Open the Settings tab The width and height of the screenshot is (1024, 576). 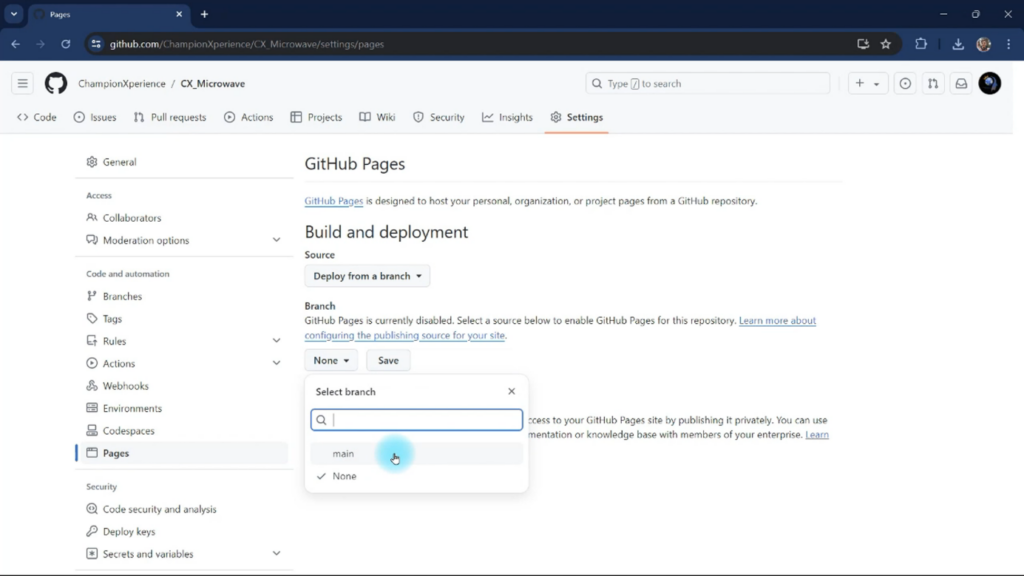577,117
